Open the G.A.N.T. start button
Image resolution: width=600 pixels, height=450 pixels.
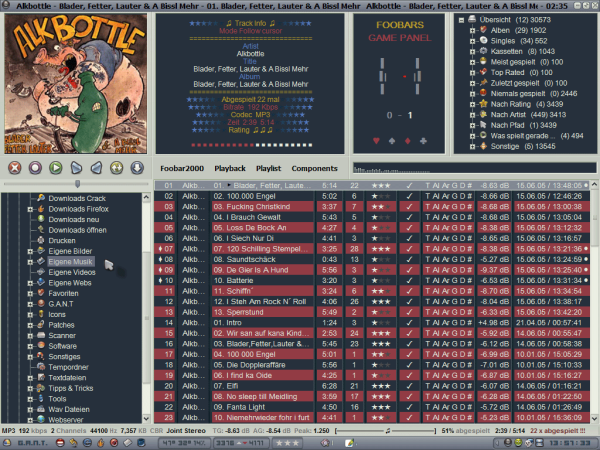coord(26,443)
